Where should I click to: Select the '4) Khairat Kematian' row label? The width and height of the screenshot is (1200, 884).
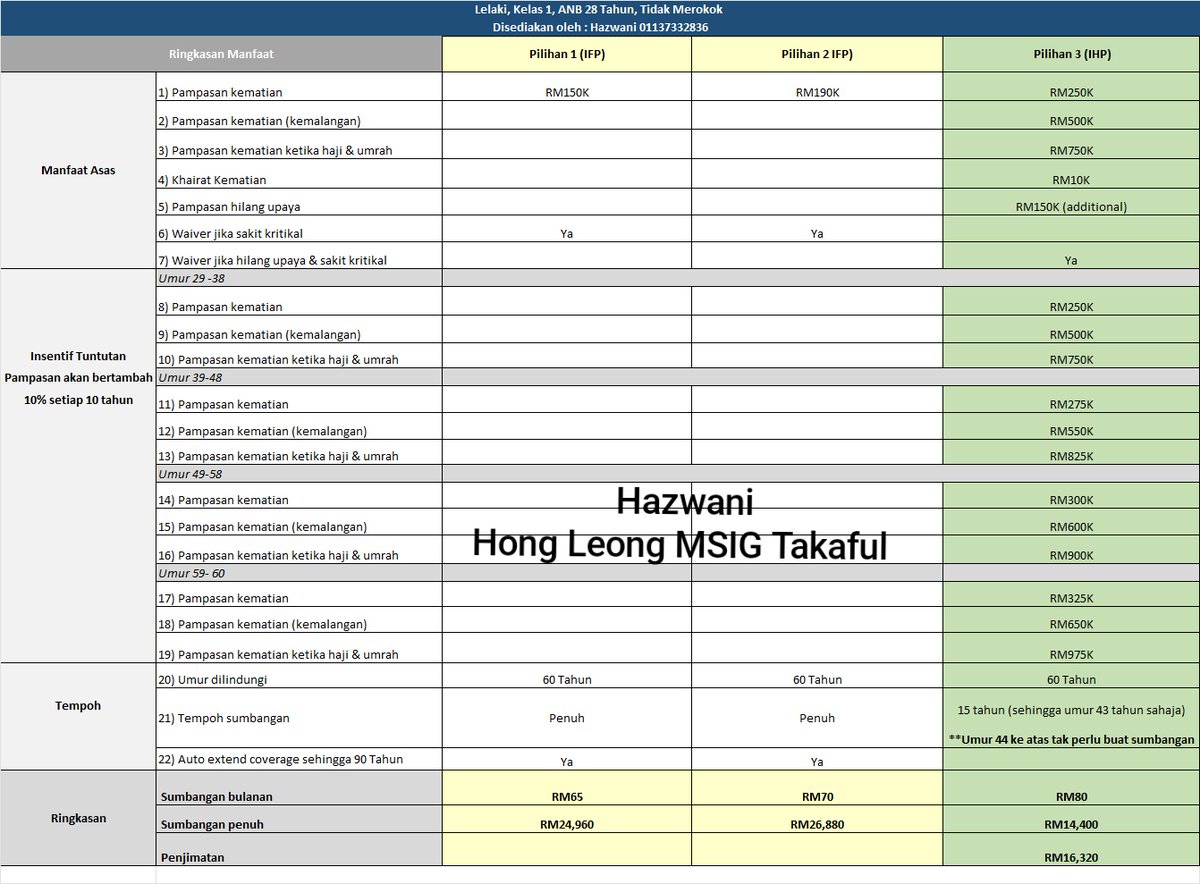click(x=212, y=180)
